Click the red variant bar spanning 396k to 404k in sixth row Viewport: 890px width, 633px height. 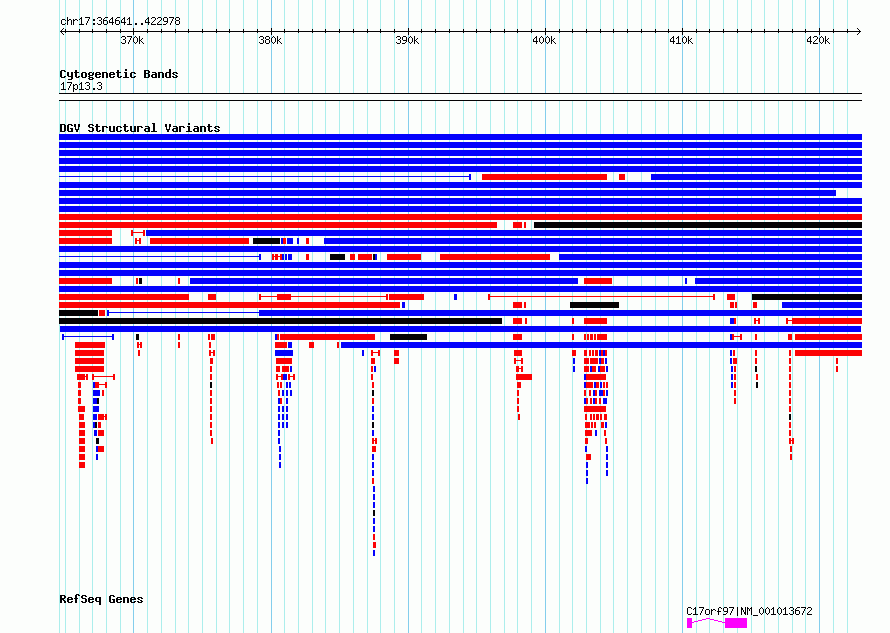[544, 177]
